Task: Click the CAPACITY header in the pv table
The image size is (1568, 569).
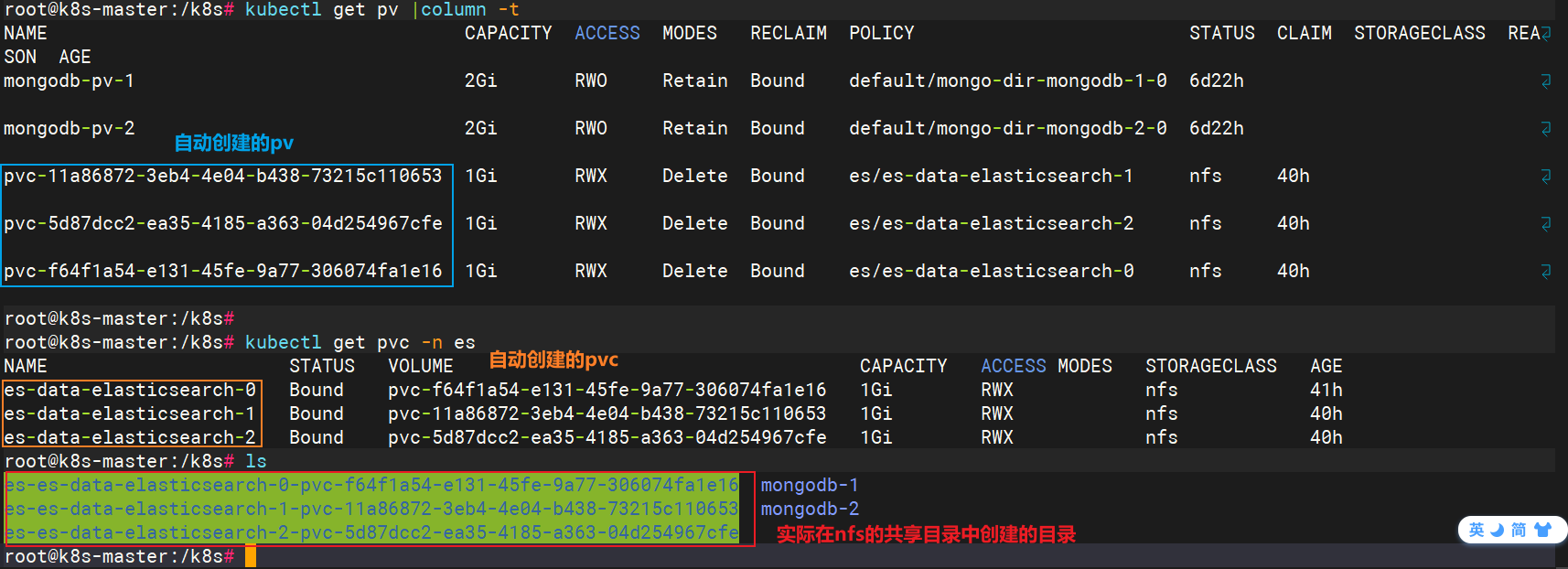Action: coord(509,33)
